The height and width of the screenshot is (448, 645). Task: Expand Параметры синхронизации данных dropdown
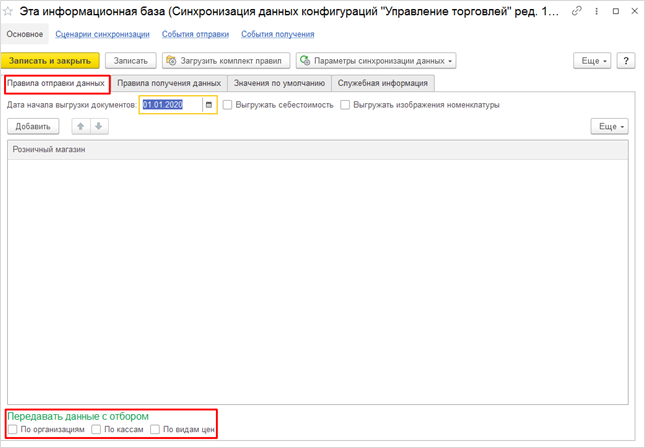coord(376,61)
